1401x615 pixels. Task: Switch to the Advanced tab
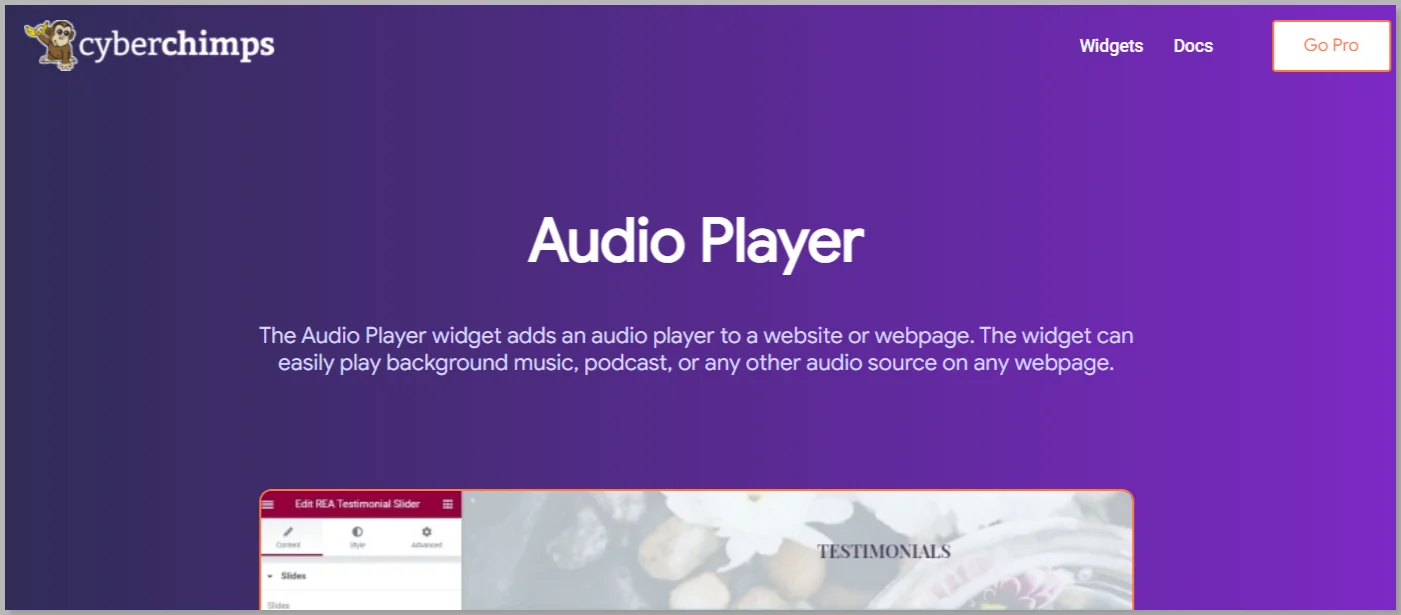click(426, 537)
